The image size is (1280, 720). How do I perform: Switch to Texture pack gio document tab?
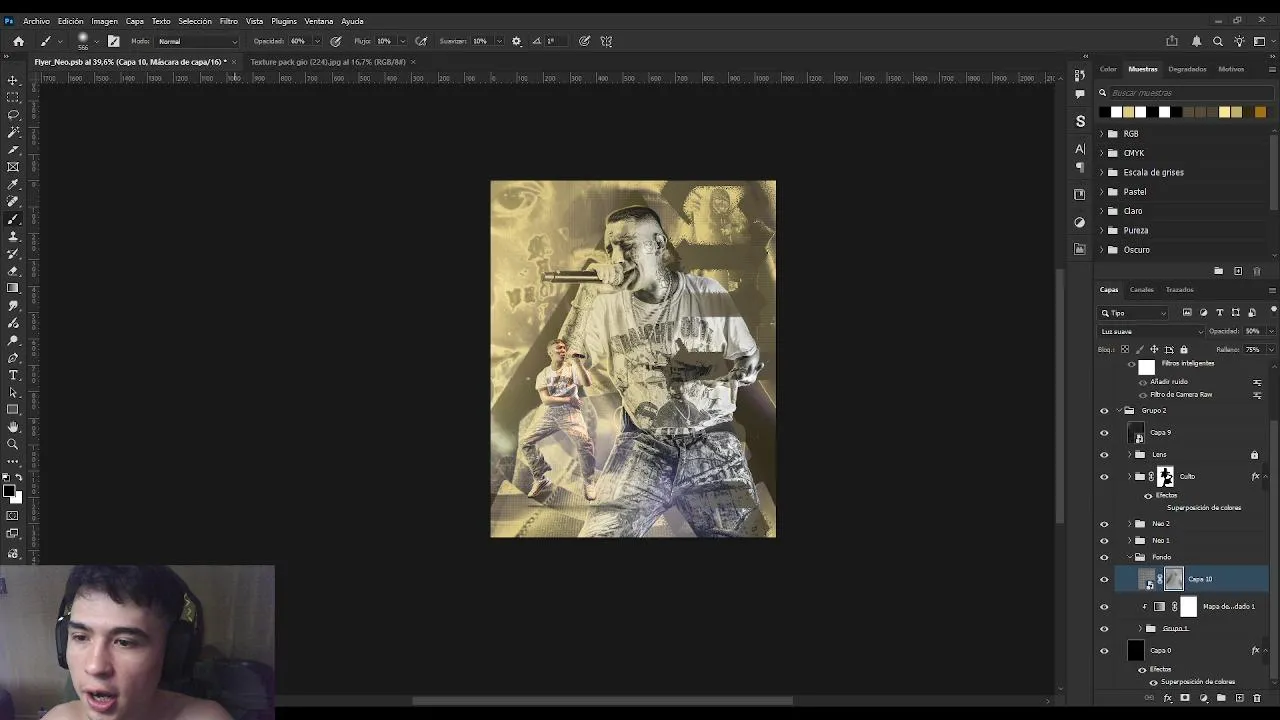click(x=328, y=62)
